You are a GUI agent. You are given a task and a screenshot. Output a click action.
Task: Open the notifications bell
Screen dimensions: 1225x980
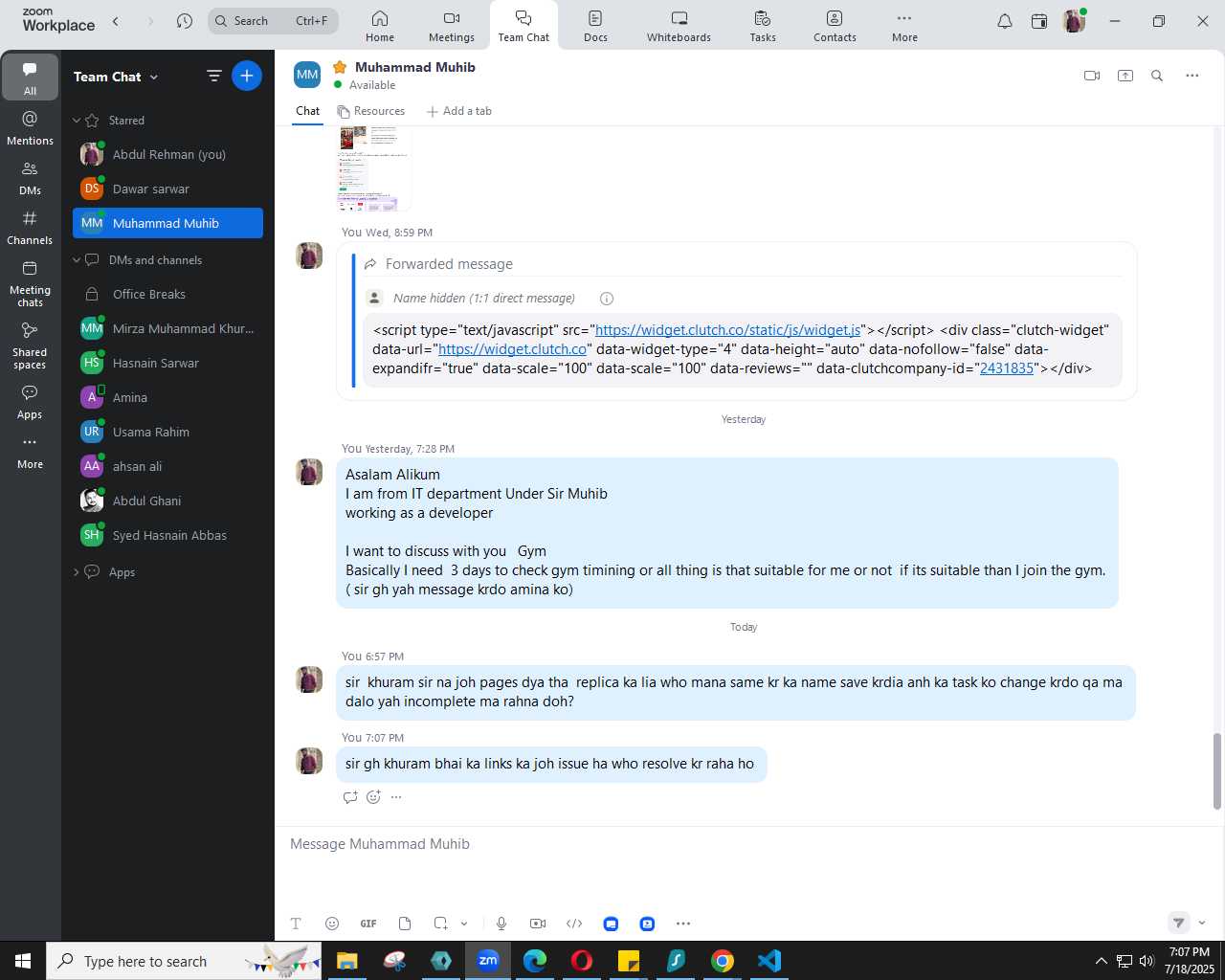click(1005, 21)
